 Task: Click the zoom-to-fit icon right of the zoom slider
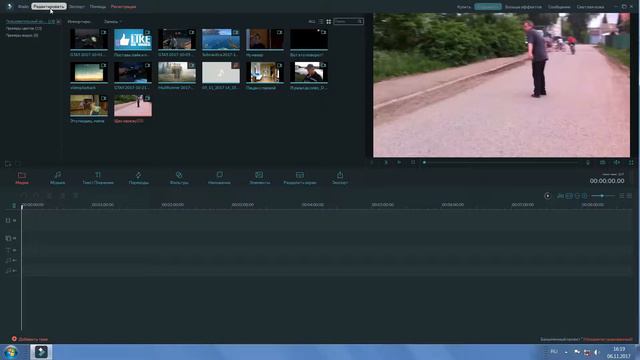pyautogui.click(x=622, y=196)
